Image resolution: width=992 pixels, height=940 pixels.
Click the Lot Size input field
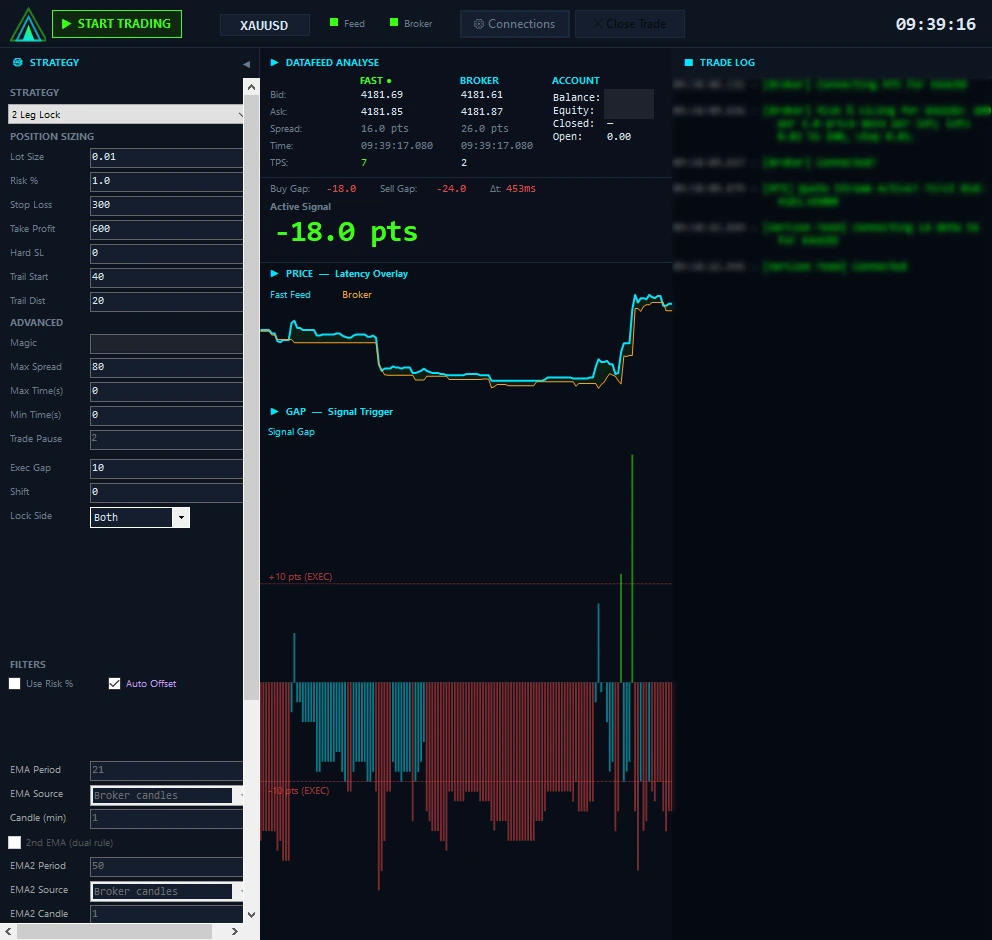click(x=166, y=158)
